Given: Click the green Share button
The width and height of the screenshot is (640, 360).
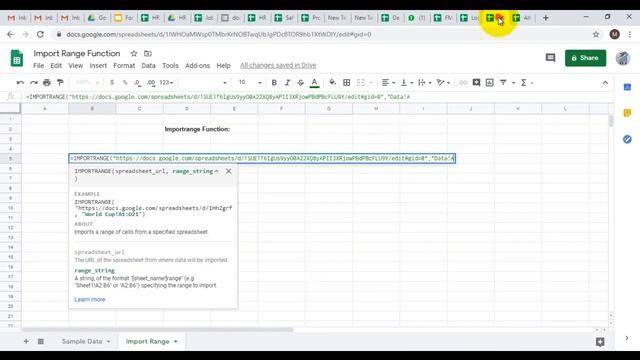Looking at the screenshot, I should pyautogui.click(x=585, y=58).
